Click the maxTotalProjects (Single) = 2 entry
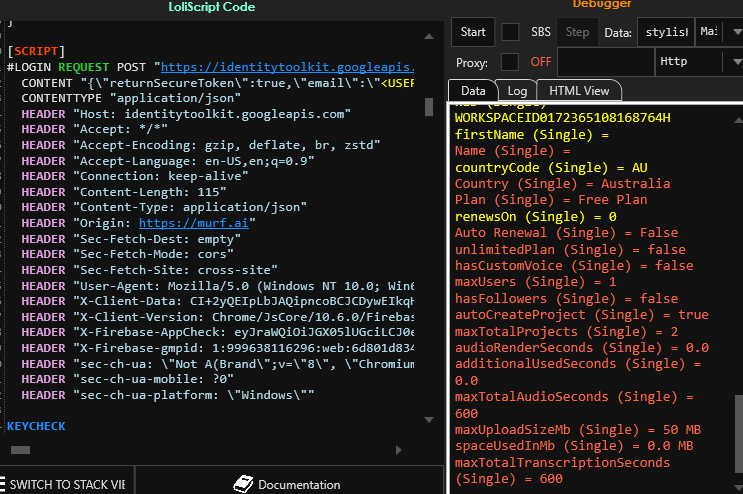Viewport: 743px width, 494px height. 566,332
